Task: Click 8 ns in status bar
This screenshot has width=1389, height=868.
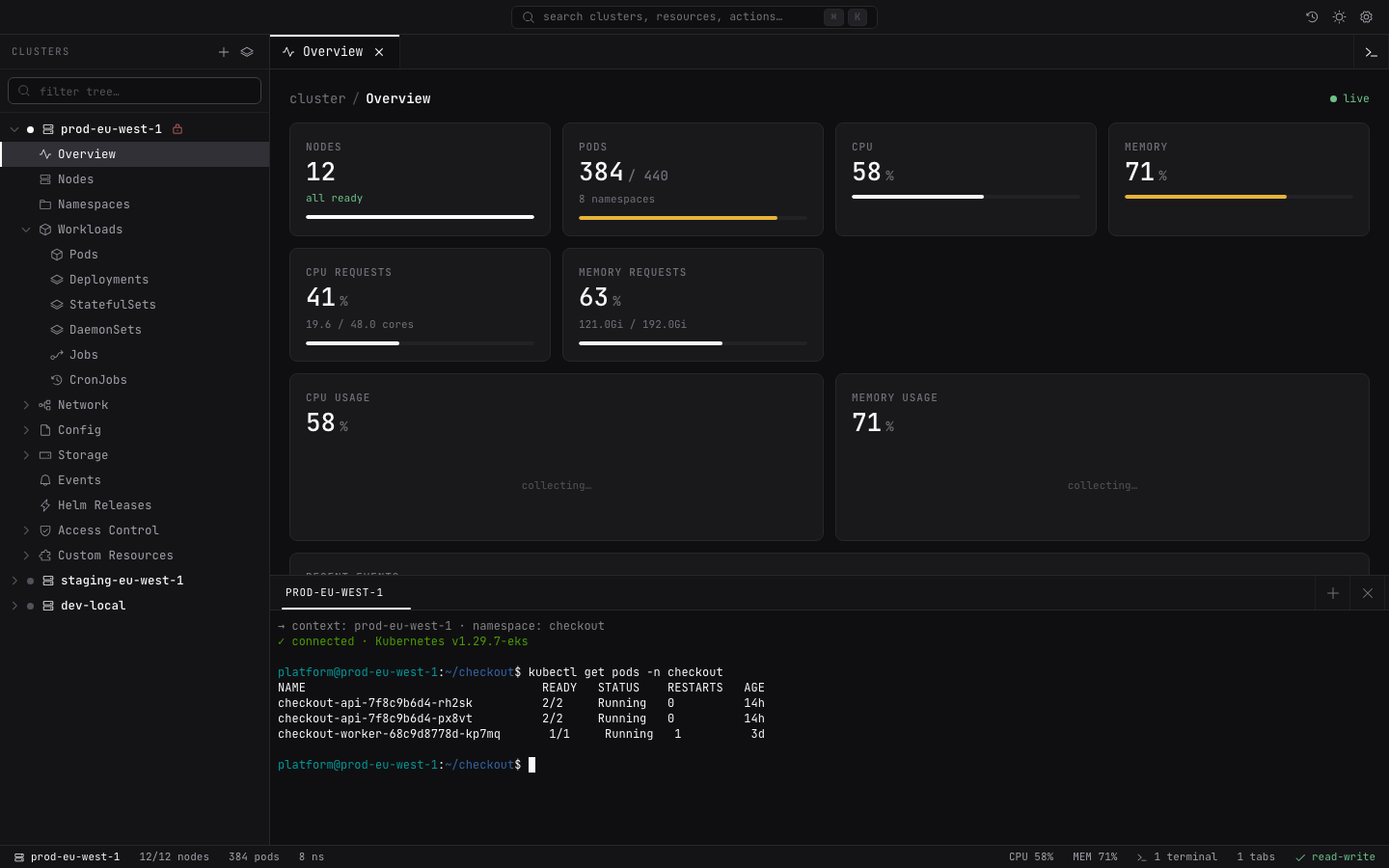Action: 311,856
